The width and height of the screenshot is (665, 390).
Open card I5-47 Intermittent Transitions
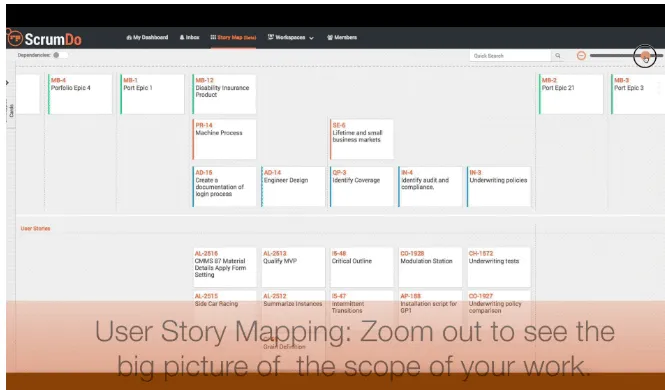pos(362,309)
